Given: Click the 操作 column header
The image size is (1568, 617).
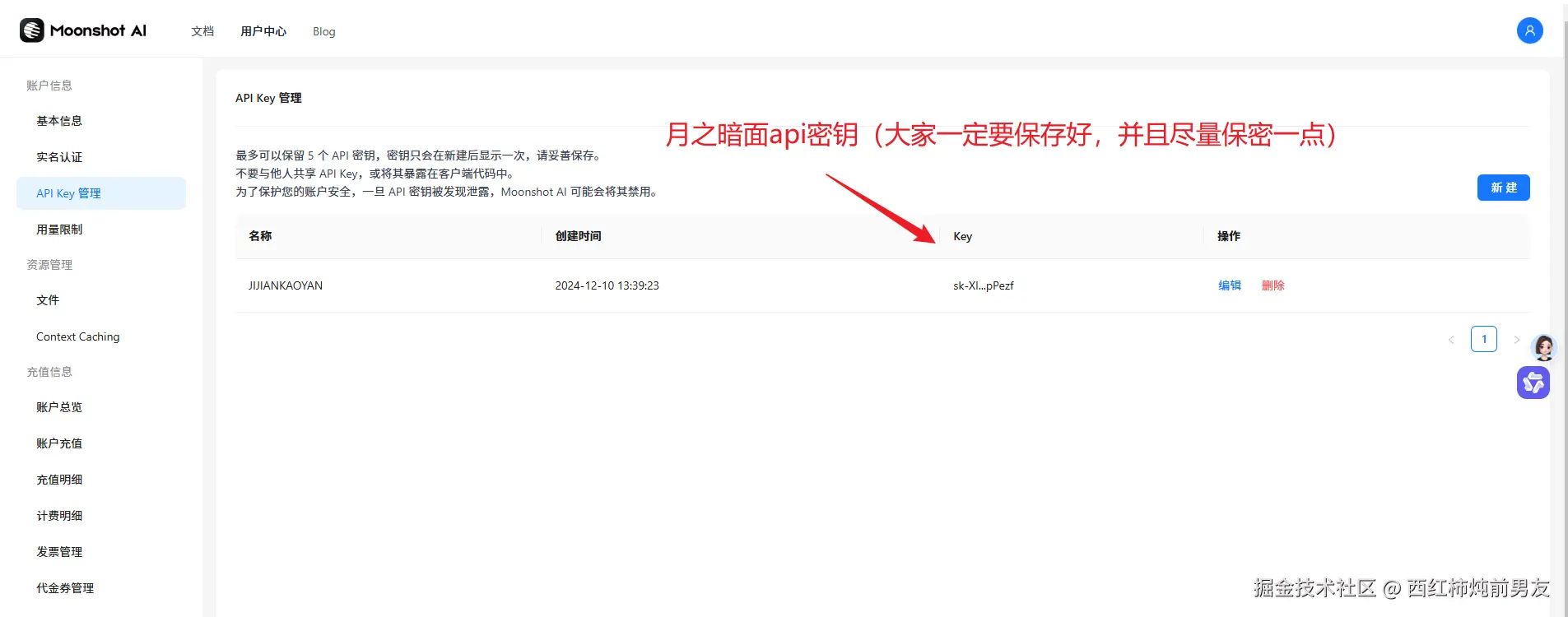Looking at the screenshot, I should (1229, 236).
